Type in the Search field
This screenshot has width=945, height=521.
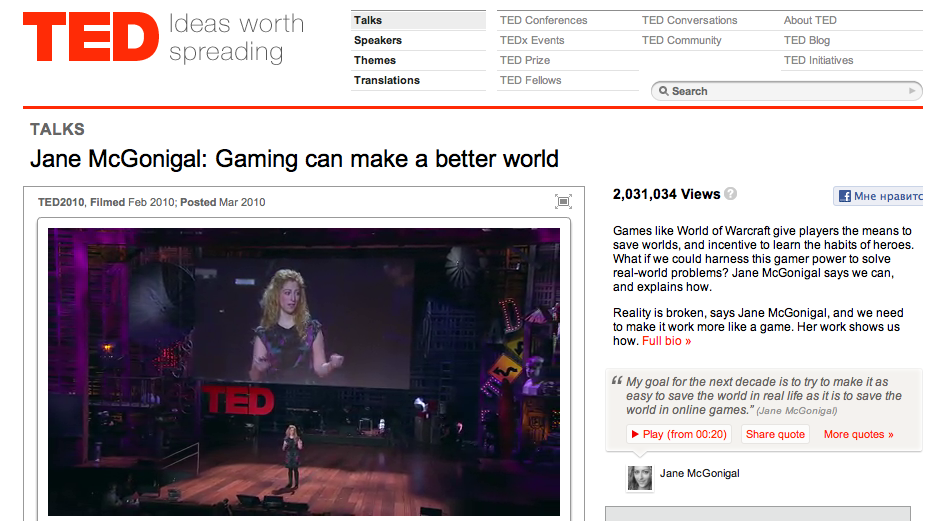785,91
